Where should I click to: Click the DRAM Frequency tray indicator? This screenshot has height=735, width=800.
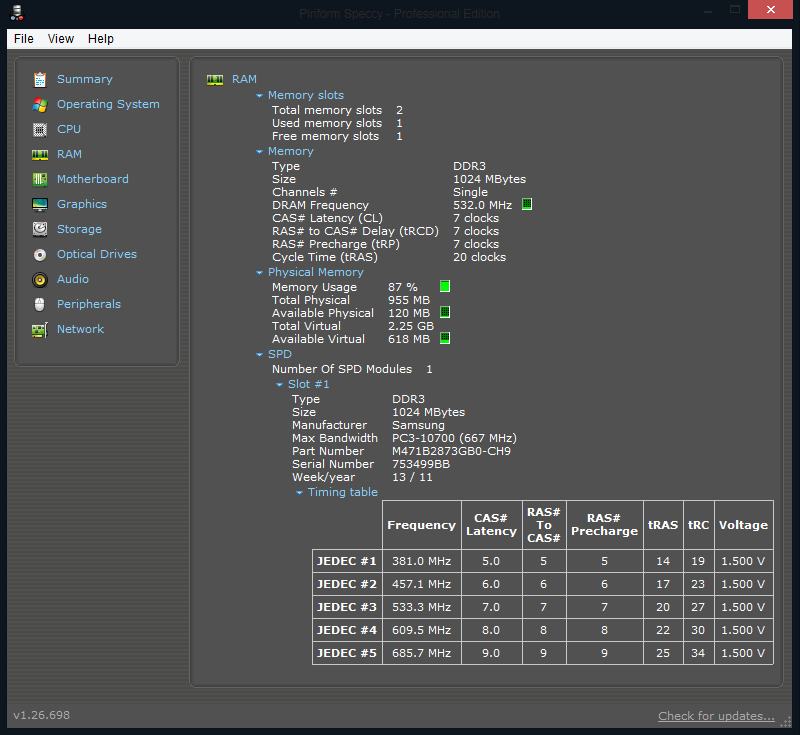527,205
